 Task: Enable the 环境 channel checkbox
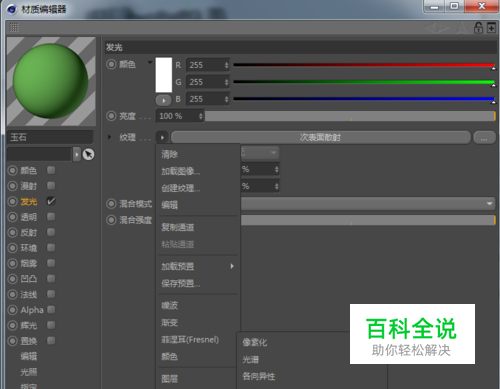(51, 248)
